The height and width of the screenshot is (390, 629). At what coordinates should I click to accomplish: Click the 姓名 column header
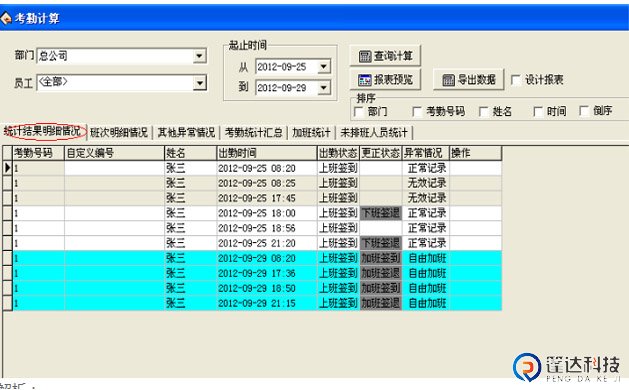[191, 153]
